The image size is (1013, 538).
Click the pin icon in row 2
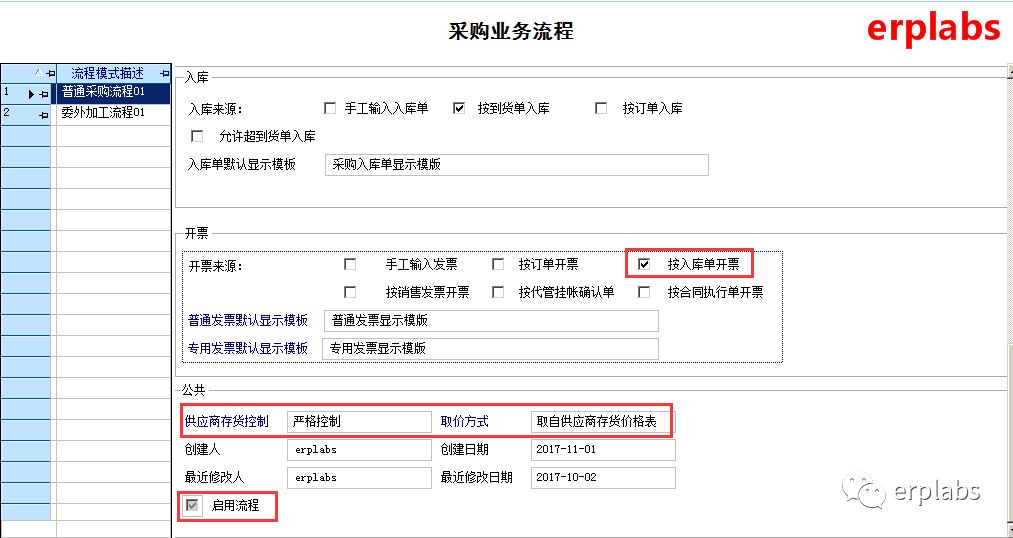coord(43,116)
